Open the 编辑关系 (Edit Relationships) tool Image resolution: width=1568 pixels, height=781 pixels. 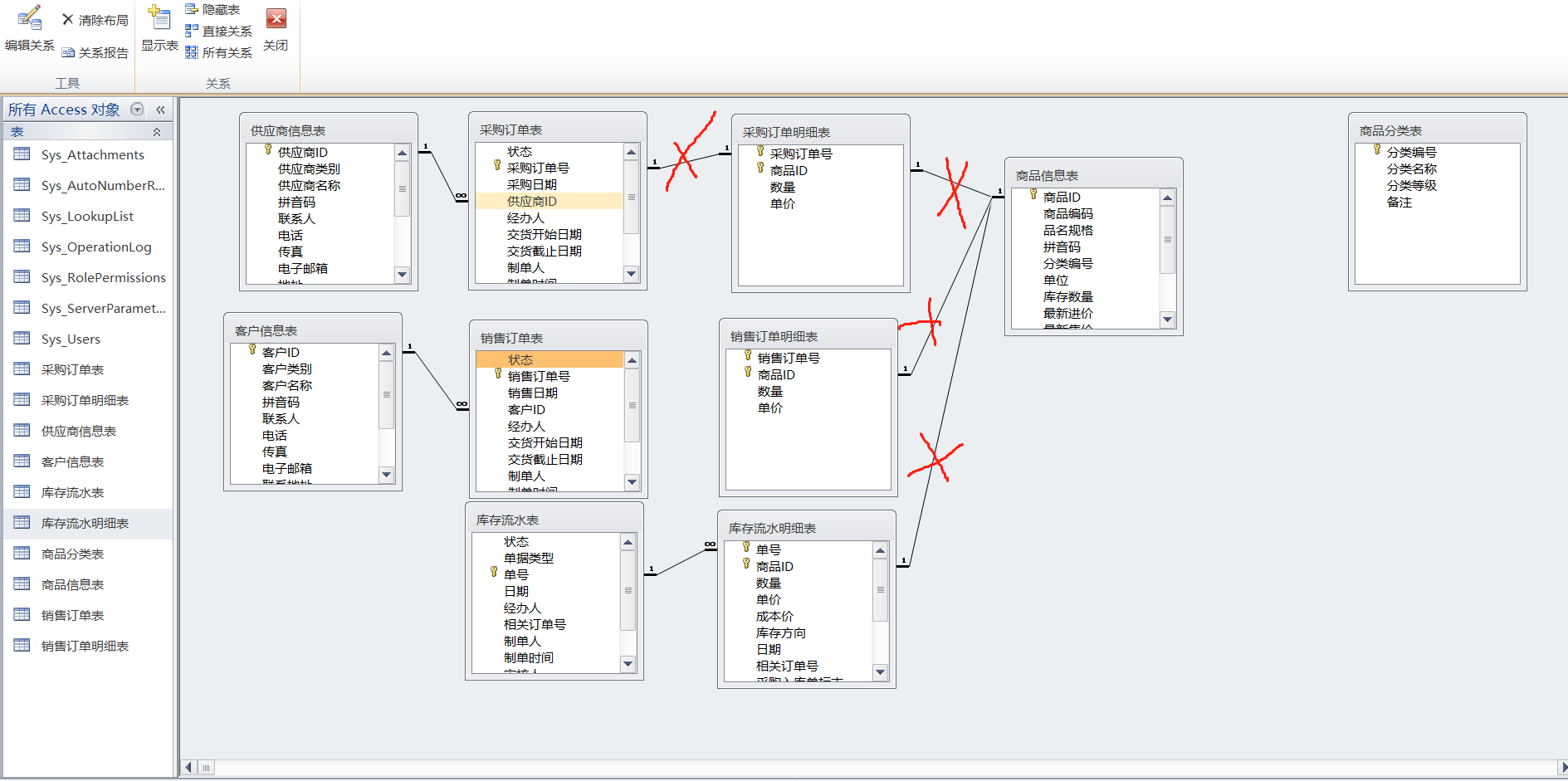pyautogui.click(x=29, y=30)
